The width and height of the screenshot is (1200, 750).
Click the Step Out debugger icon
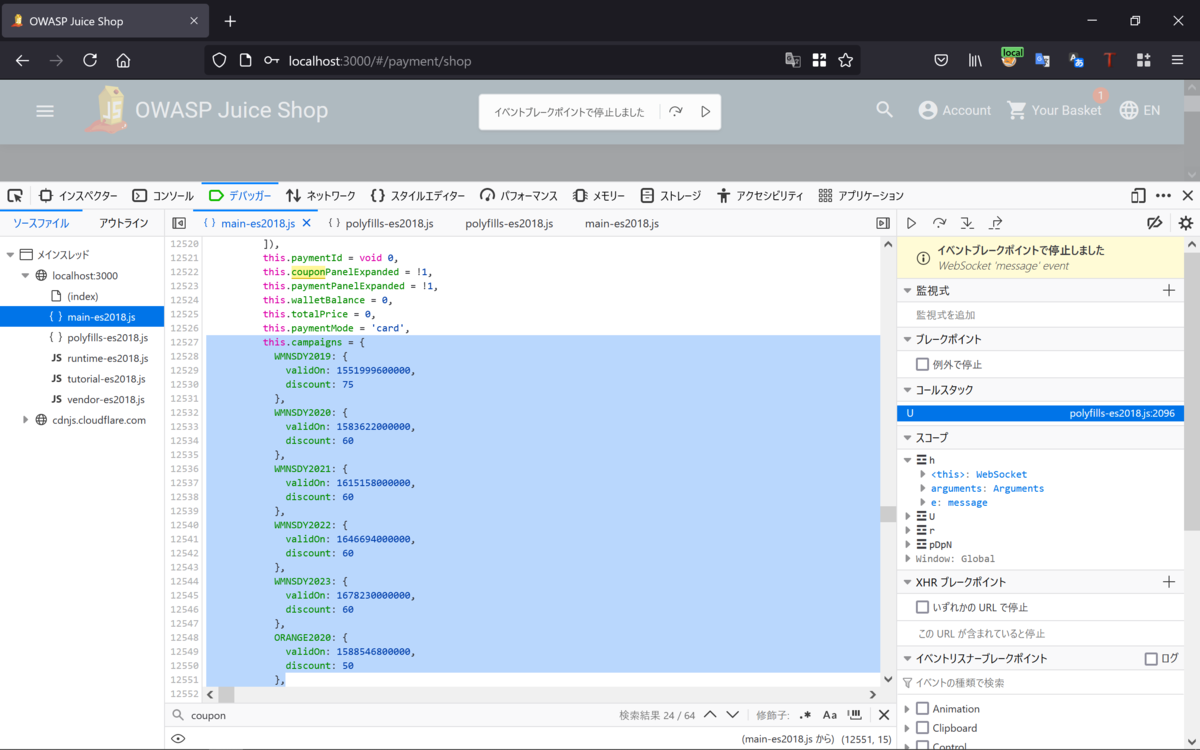pyautogui.click(x=996, y=223)
